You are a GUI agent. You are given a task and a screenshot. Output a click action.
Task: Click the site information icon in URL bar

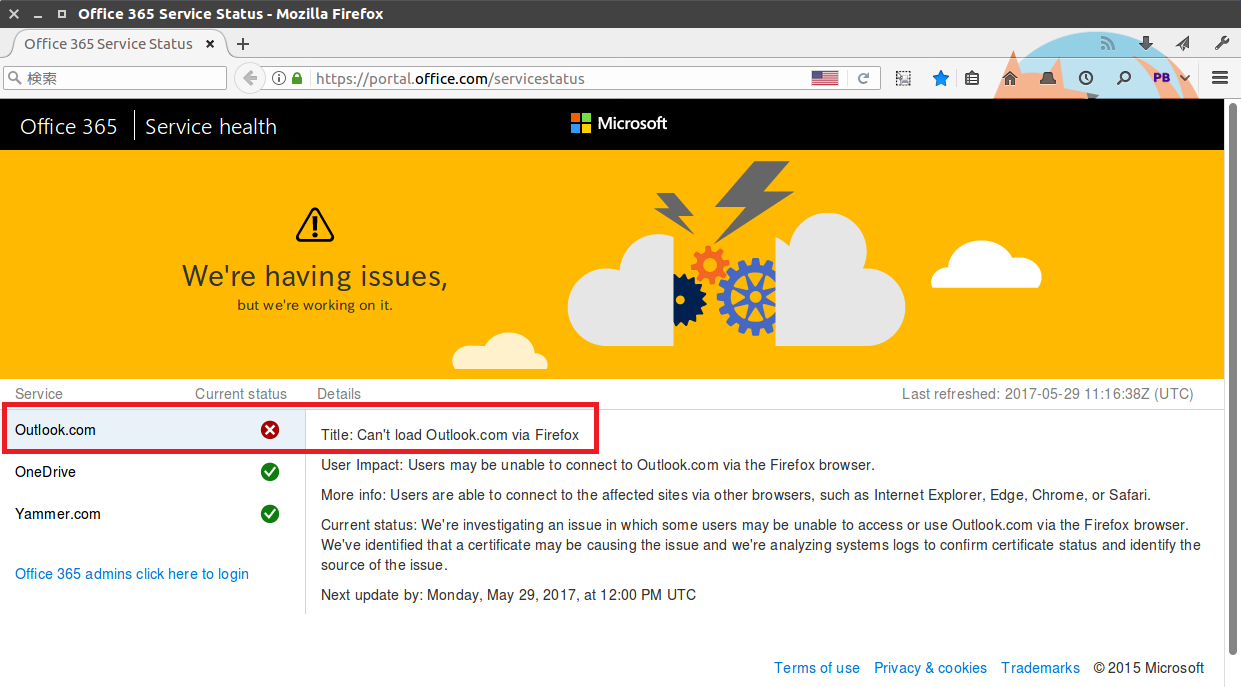point(279,78)
